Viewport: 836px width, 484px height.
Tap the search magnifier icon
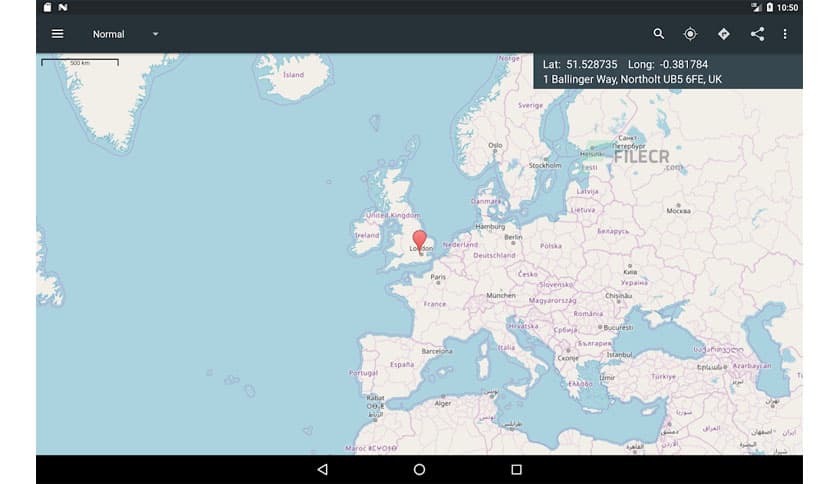pyautogui.click(x=658, y=34)
